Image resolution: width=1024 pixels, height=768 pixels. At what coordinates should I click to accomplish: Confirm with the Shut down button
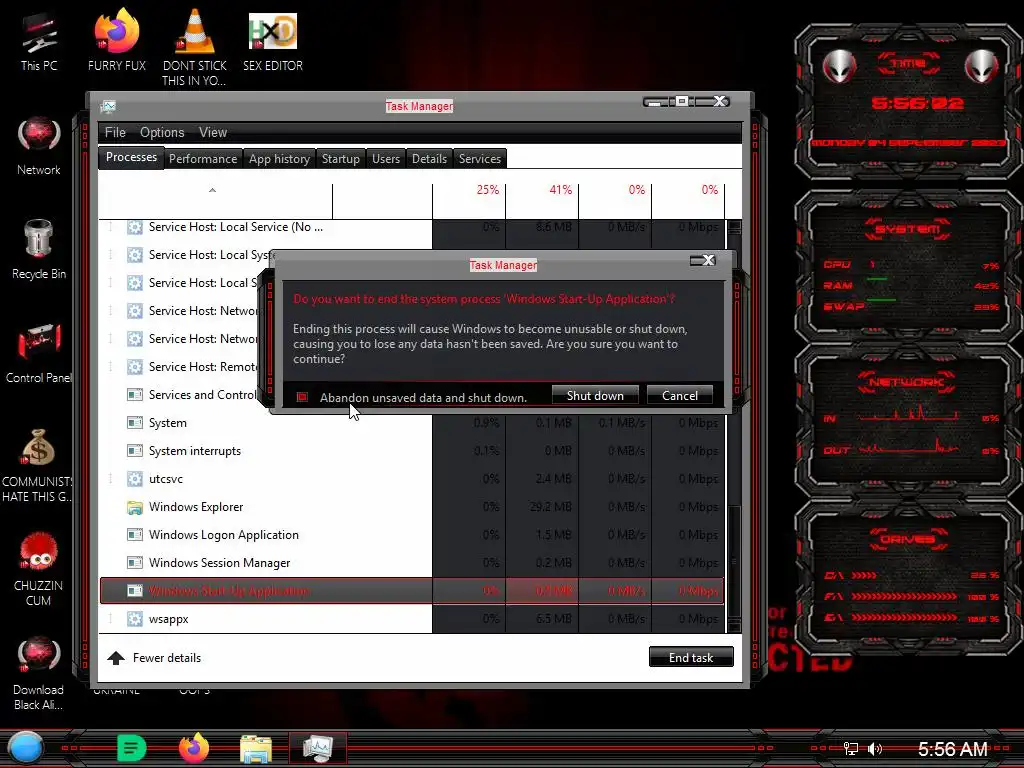tap(595, 395)
